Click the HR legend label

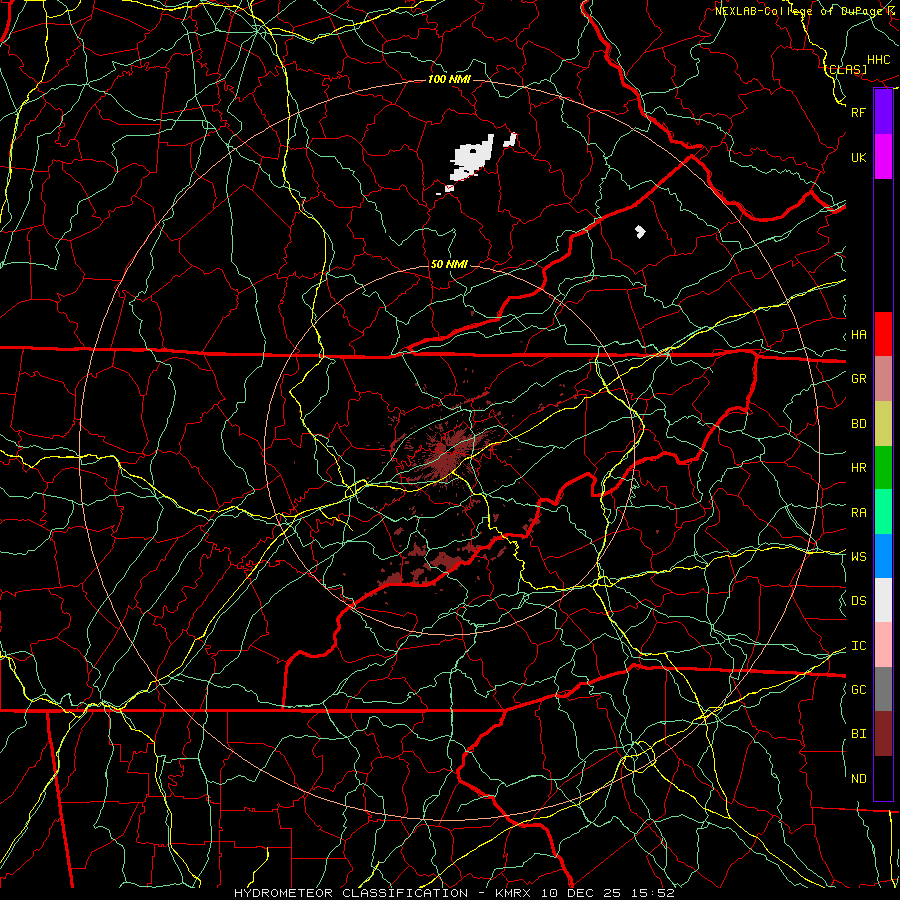(859, 468)
